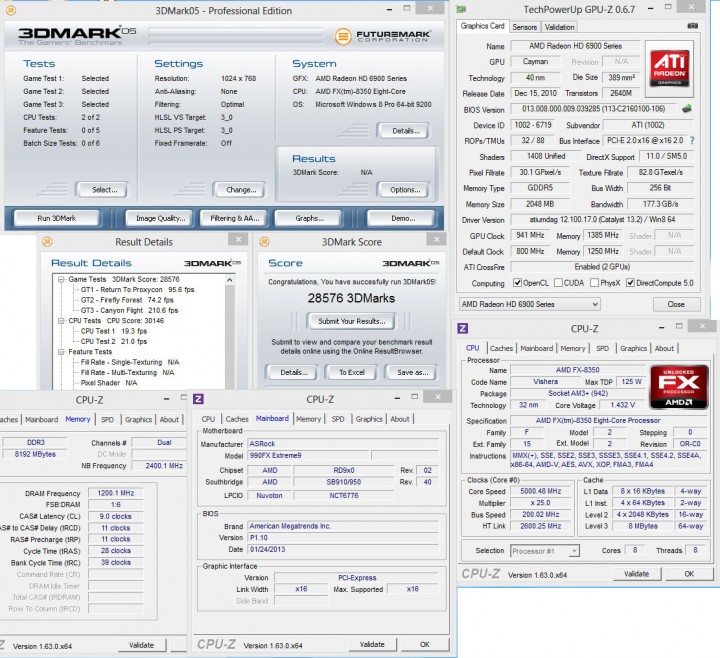Click the ATI Radeon logo in GPU-Z
This screenshot has height=658, width=720.
click(x=669, y=68)
